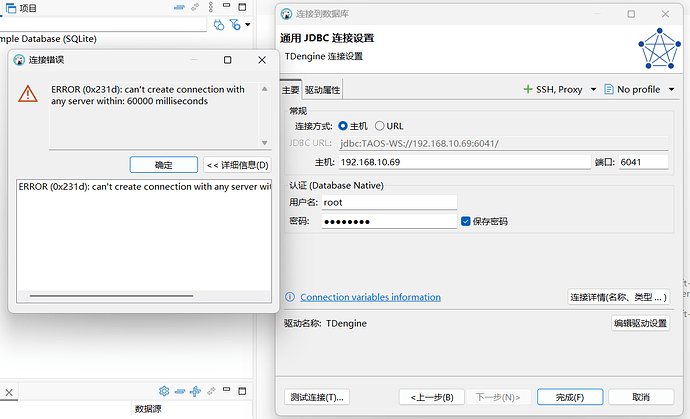Open the Connection variables information link

(x=370, y=297)
